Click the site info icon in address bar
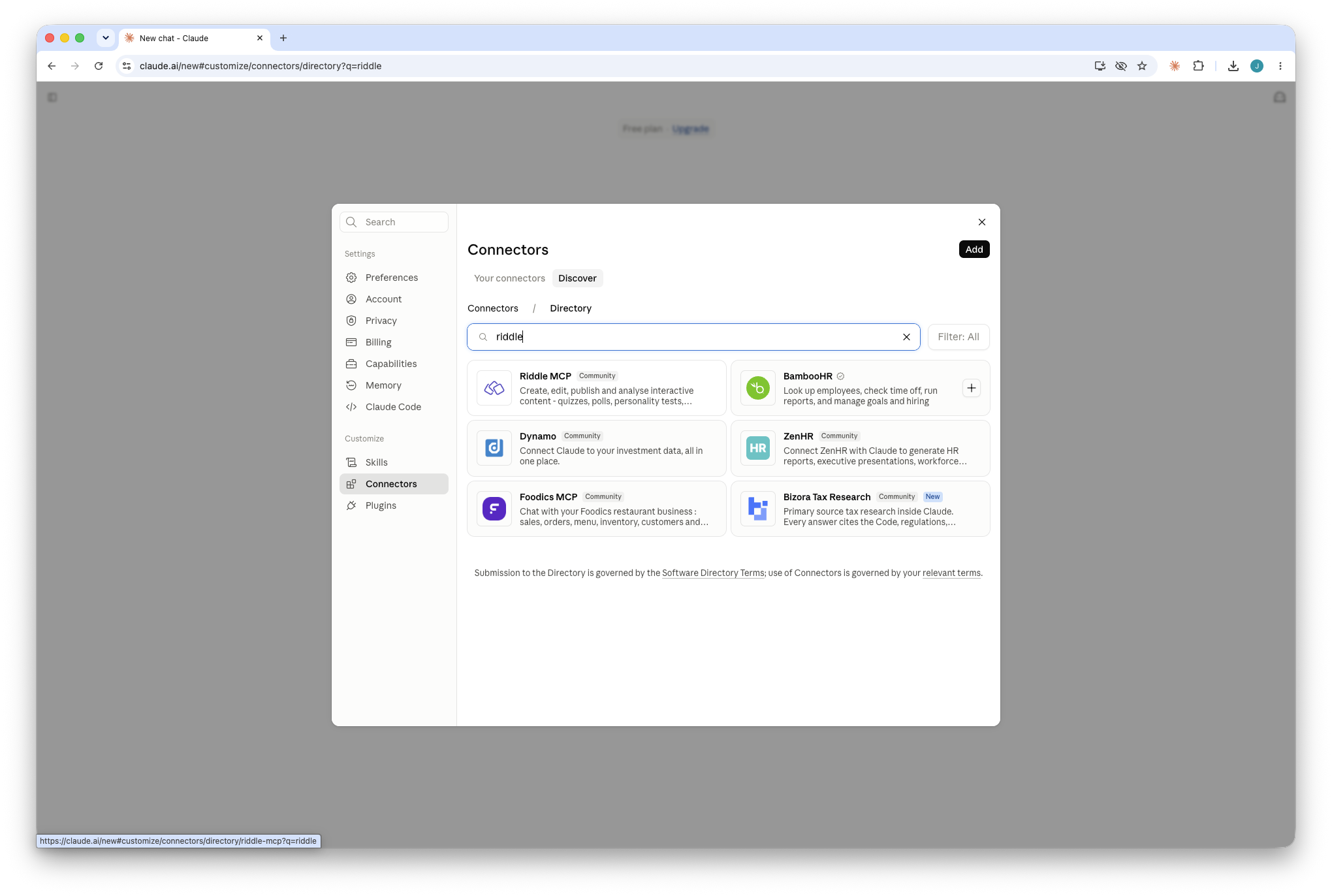 127,66
